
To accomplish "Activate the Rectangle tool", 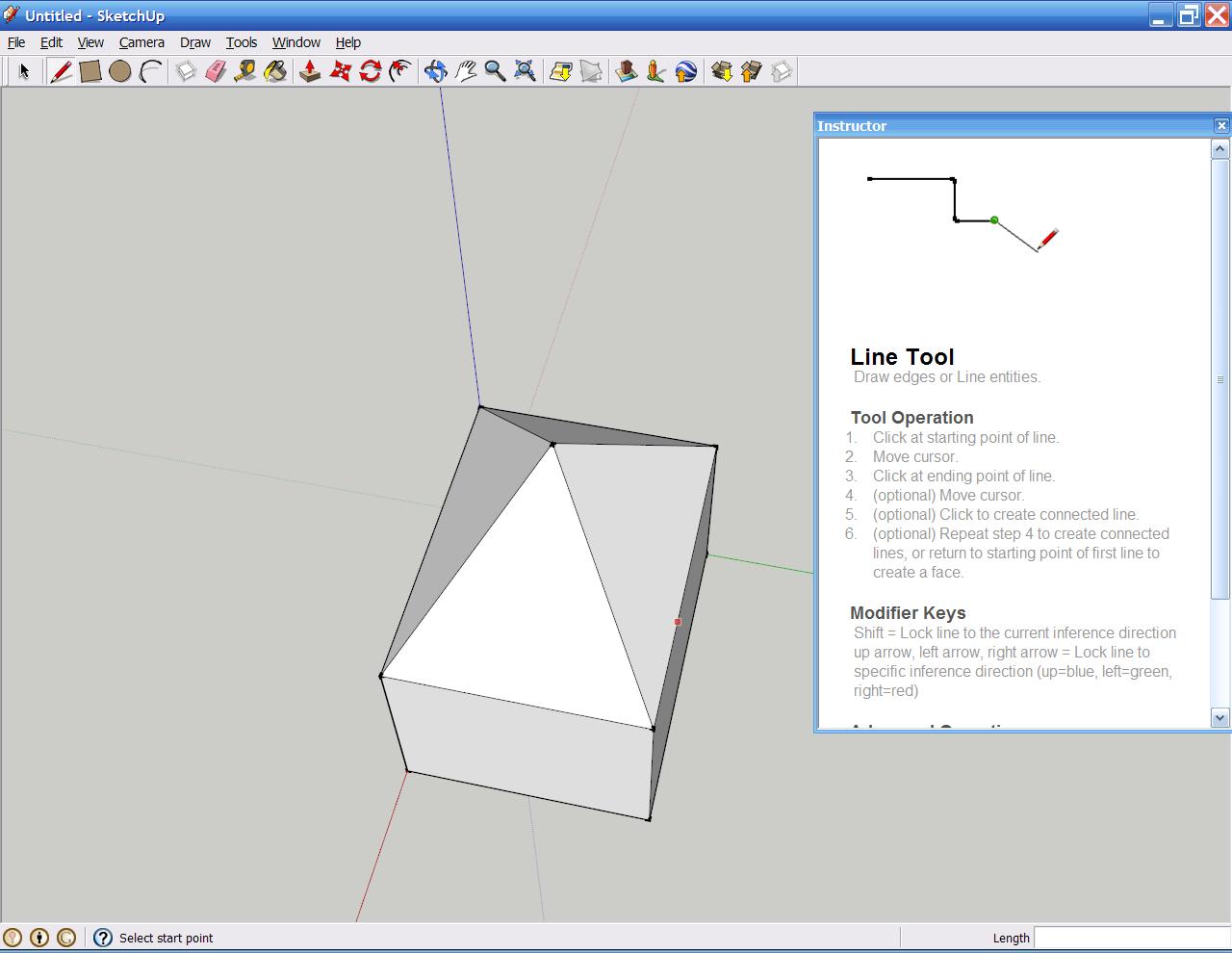I will 90,71.
